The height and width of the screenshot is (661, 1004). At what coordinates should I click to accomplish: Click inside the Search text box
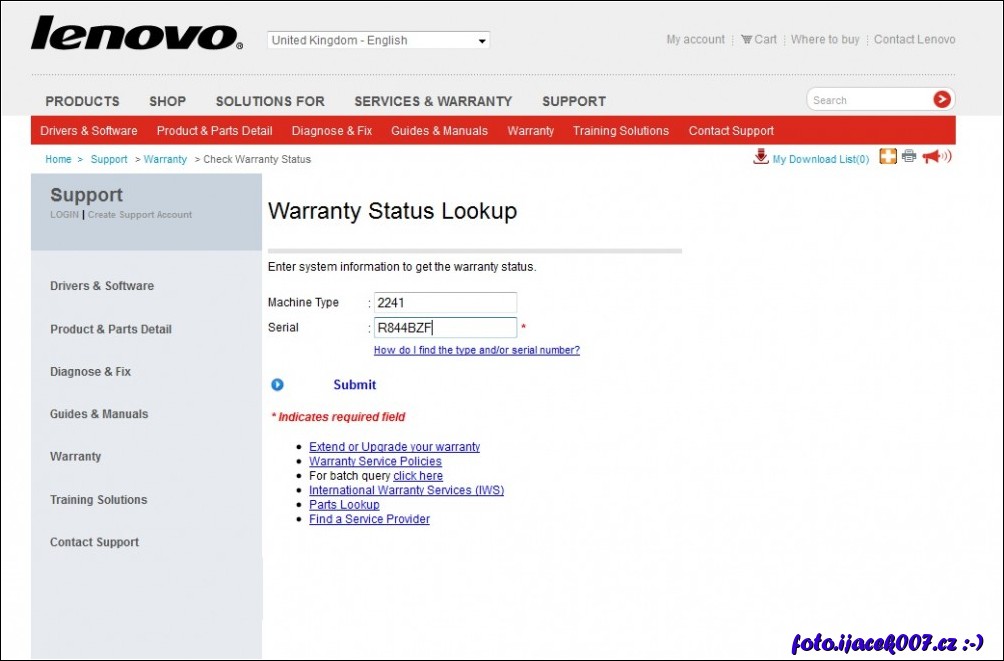(x=868, y=100)
